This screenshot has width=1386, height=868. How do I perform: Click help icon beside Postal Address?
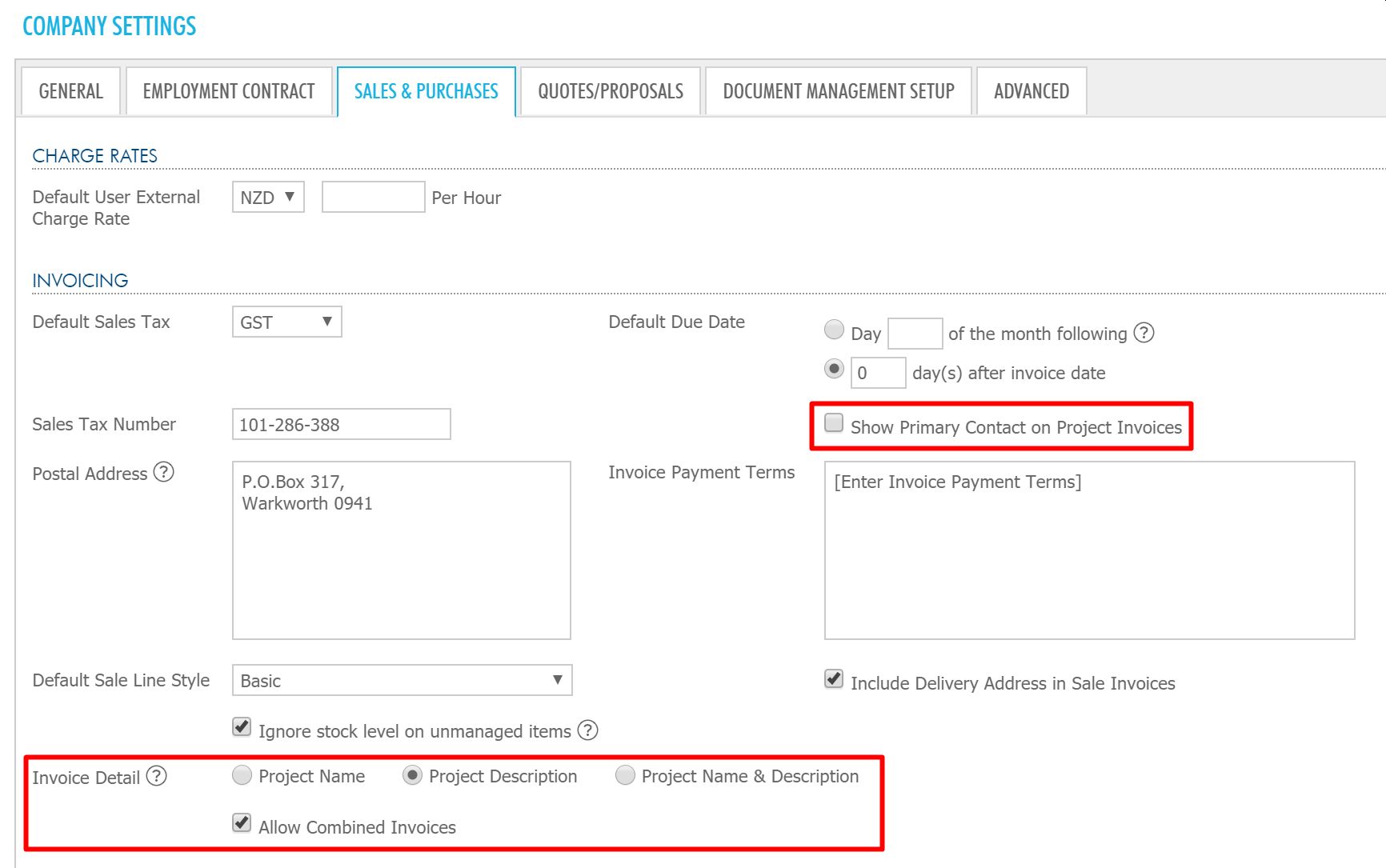(x=163, y=472)
